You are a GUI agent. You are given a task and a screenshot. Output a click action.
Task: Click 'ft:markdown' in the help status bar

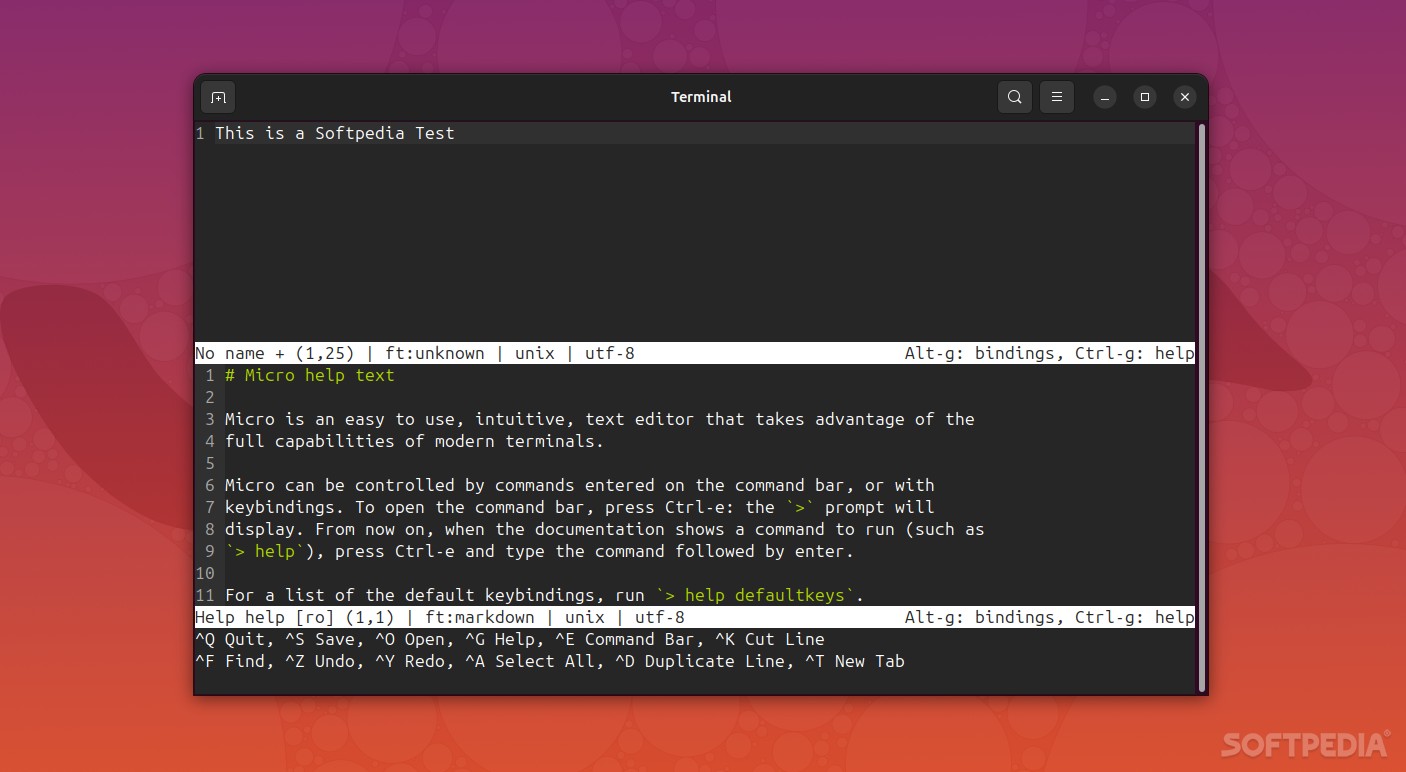[x=480, y=617]
